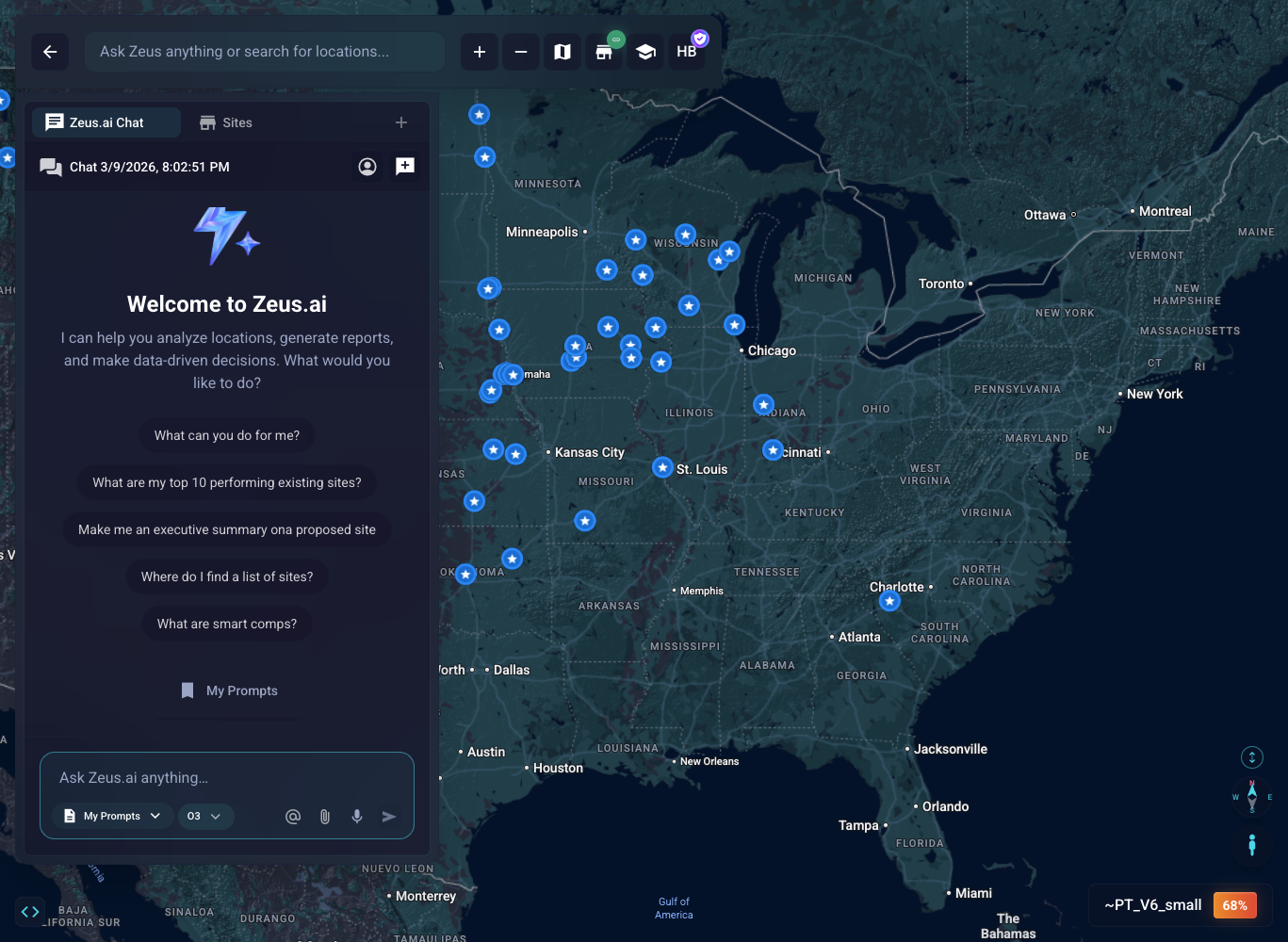
Task: Open the storefront icon in top toolbar
Action: [x=604, y=52]
